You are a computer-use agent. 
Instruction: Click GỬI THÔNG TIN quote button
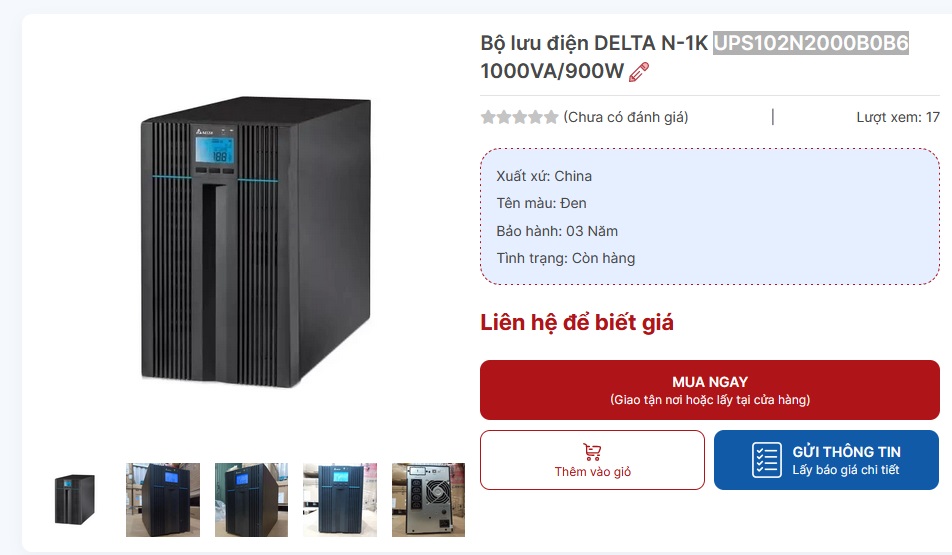click(x=826, y=460)
